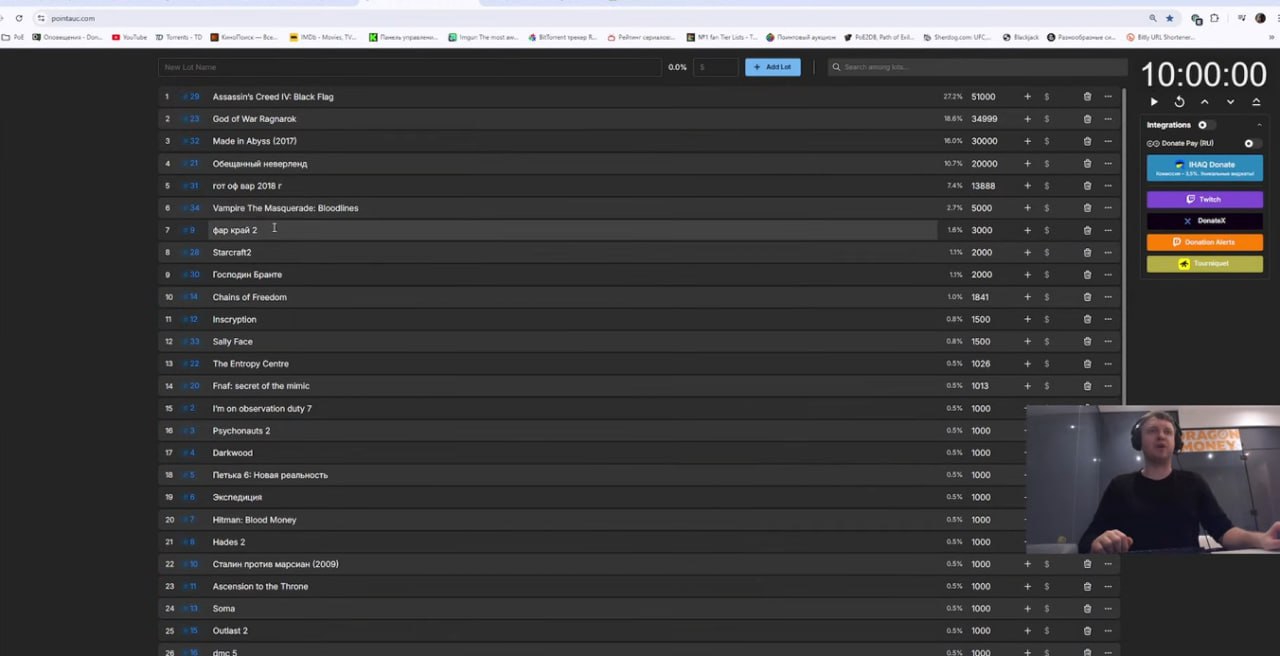The image size is (1280, 656).
Task: Edit the lot name Darkwood
Action: click(x=232, y=452)
